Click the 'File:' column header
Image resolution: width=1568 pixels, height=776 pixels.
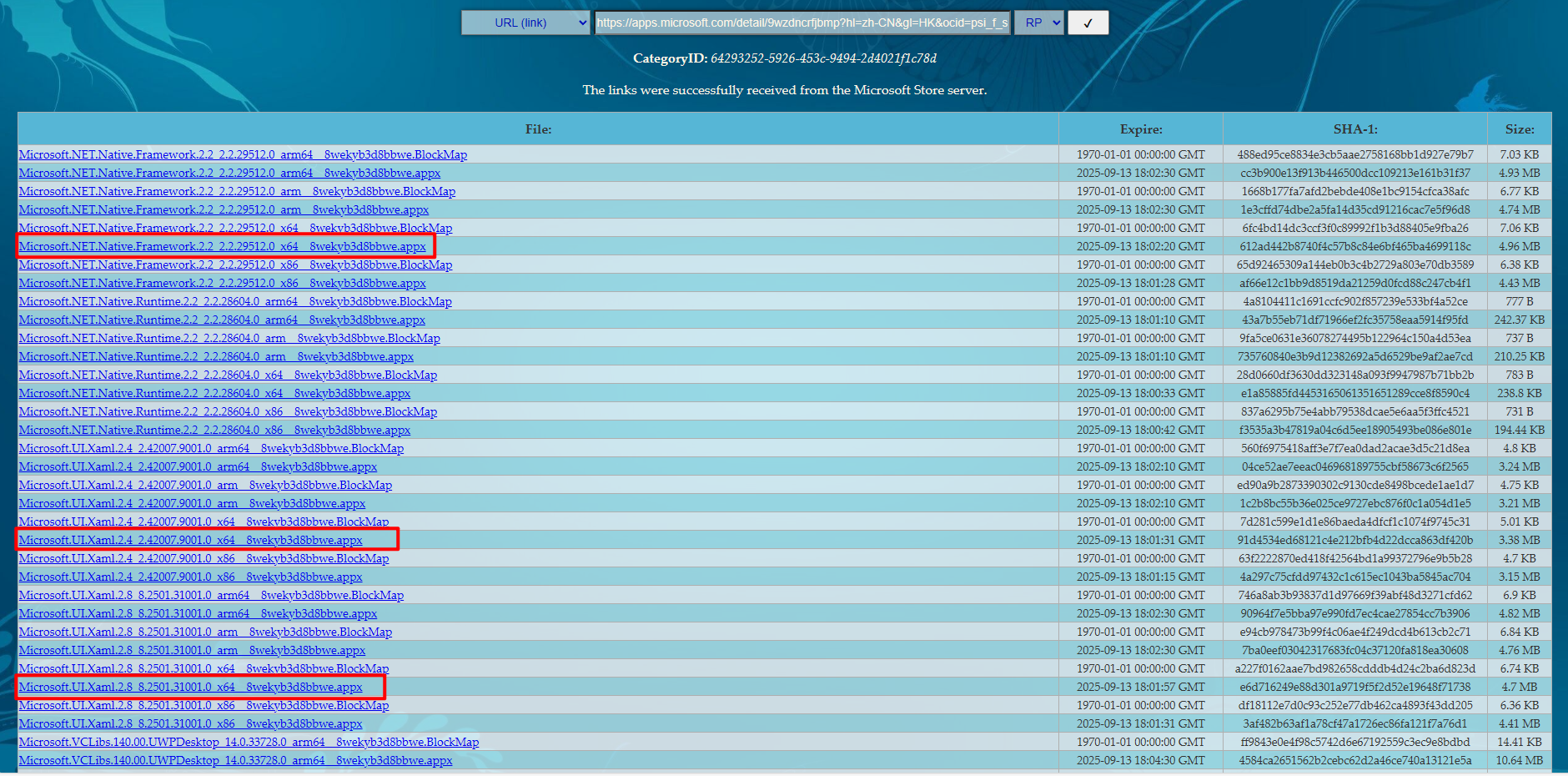click(538, 129)
